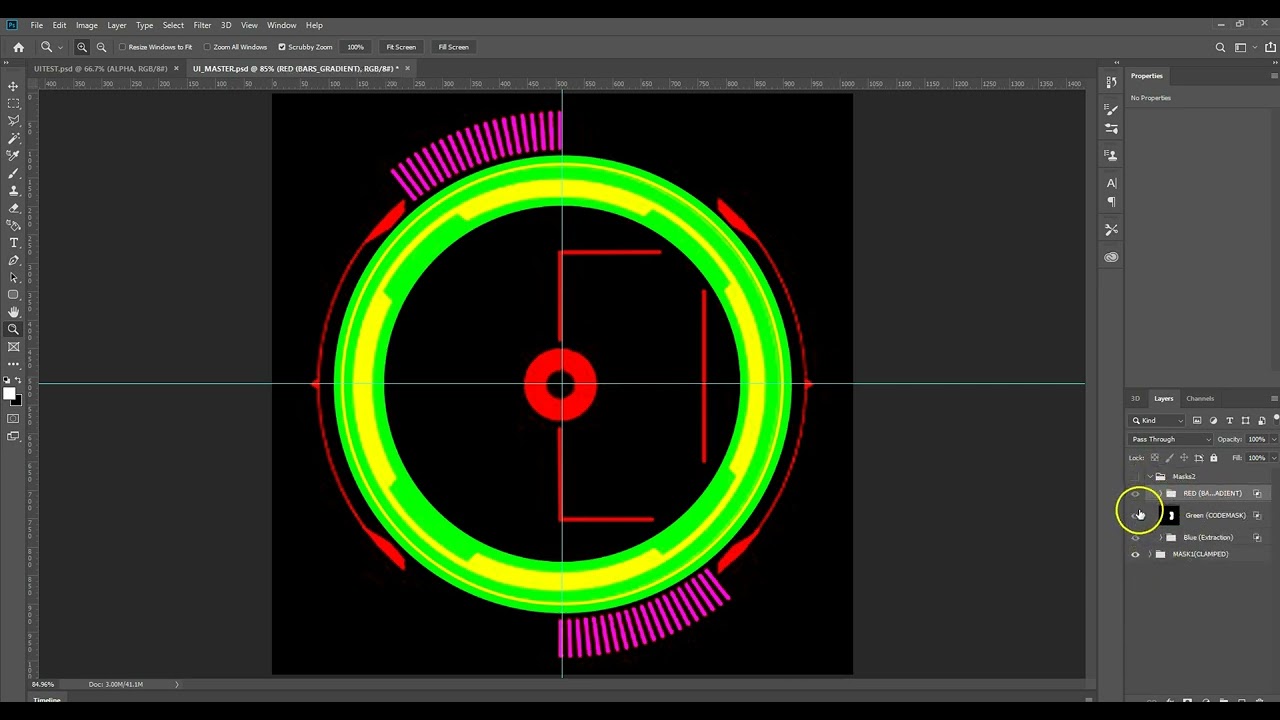
Task: Enable Resize Windows to Fit checkbox
Action: point(123,47)
